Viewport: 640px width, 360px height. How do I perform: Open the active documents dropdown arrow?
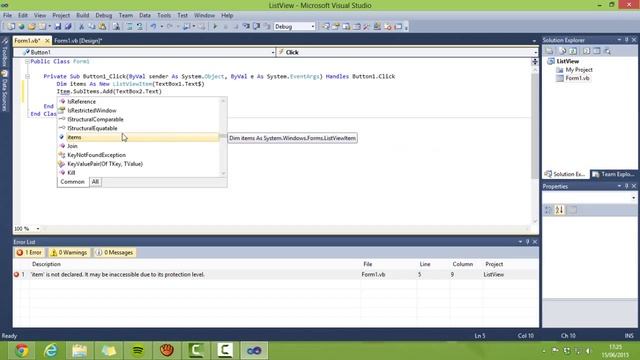pos(534,41)
